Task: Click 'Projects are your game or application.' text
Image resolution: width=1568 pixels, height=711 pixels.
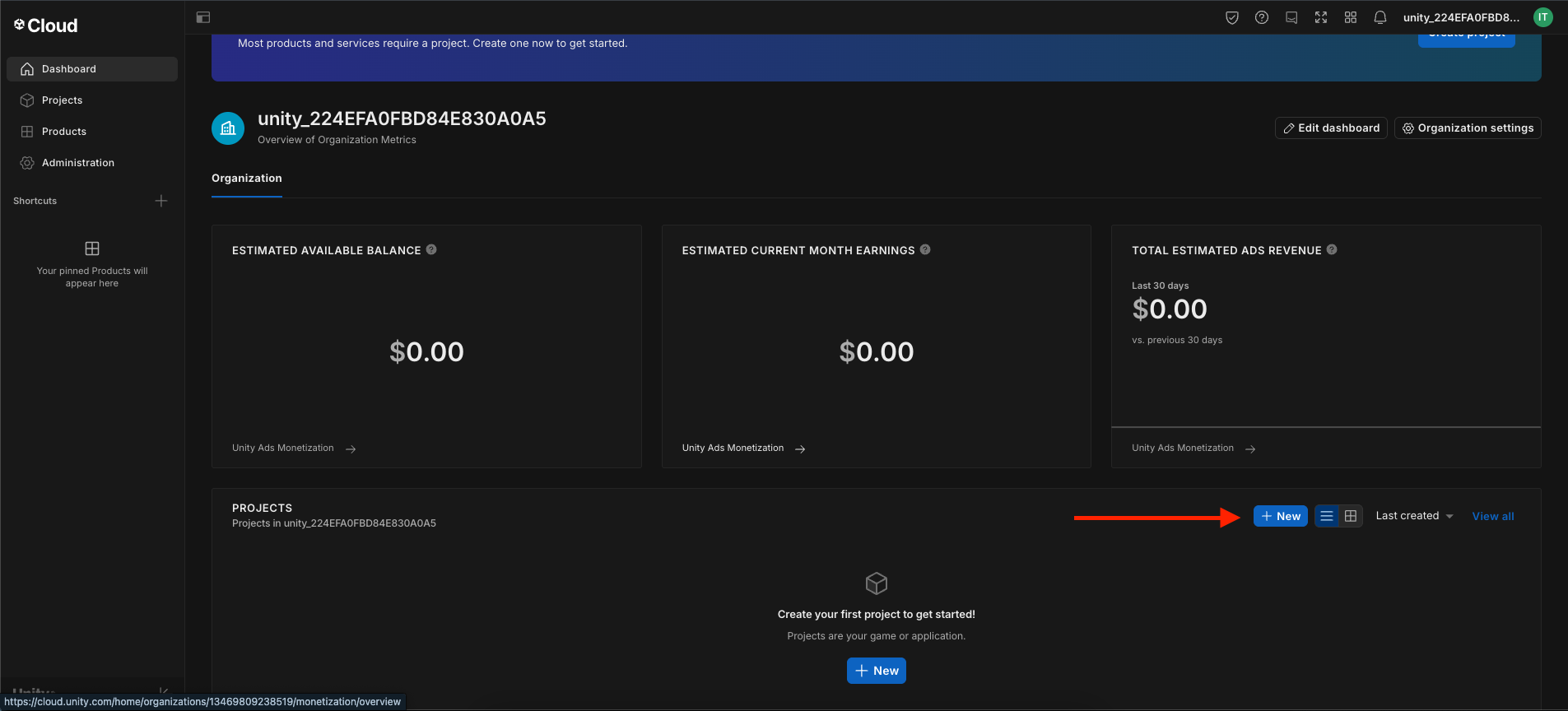Action: point(877,636)
